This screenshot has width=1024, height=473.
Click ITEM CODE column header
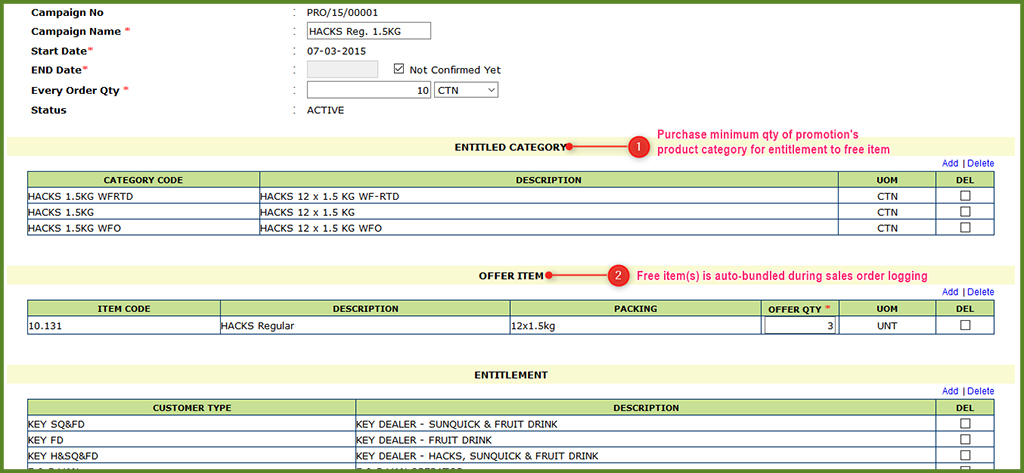(x=123, y=308)
